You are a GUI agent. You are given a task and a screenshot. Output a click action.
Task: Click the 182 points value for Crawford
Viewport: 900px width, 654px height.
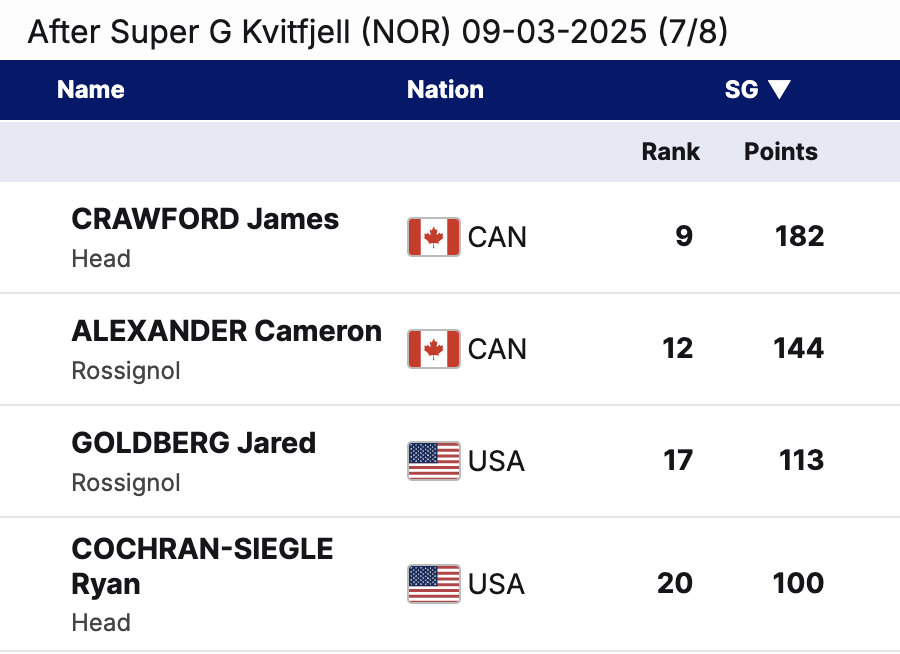pos(800,236)
